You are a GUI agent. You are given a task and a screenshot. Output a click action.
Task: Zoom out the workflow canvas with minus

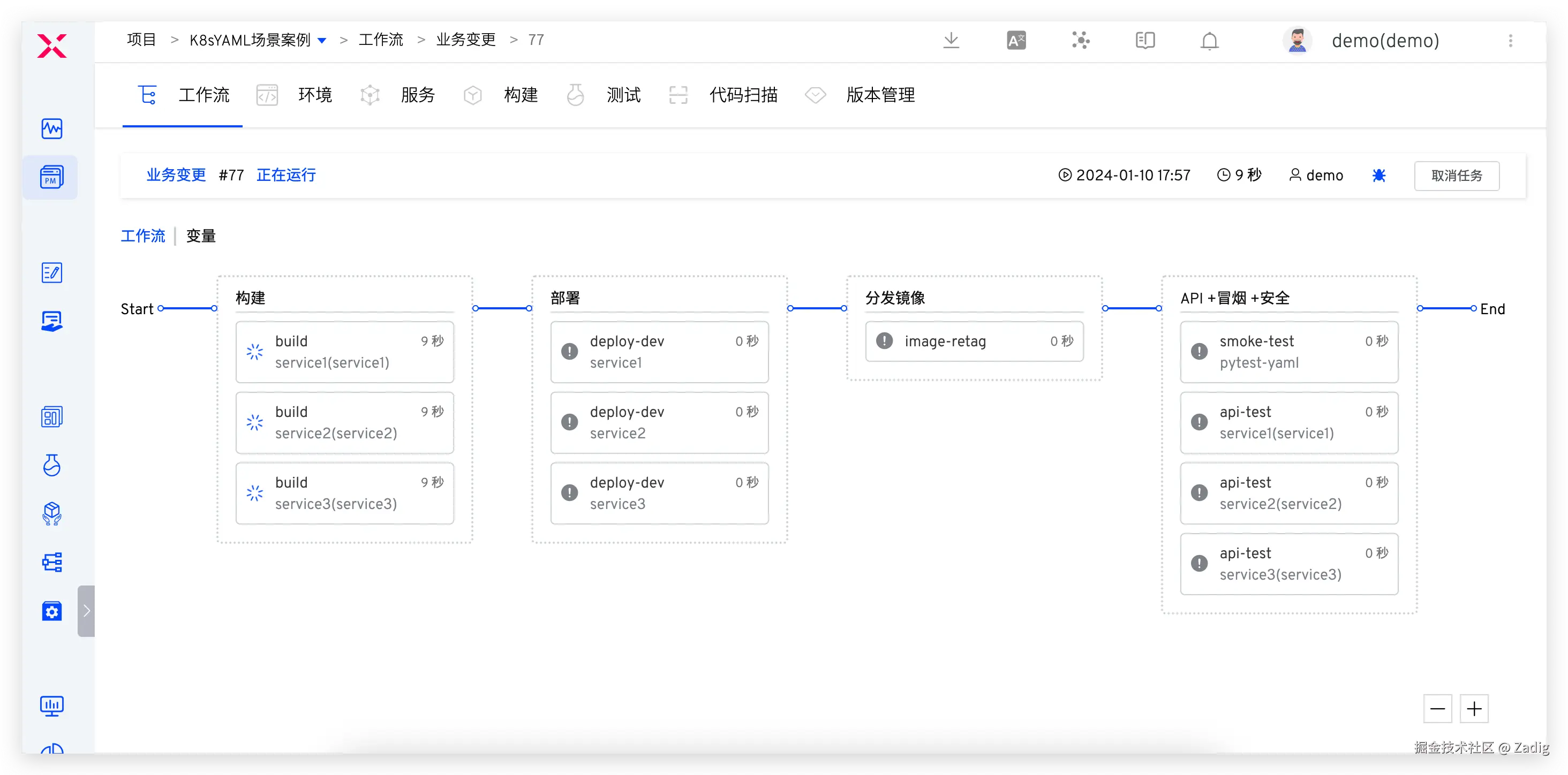coord(1437,709)
